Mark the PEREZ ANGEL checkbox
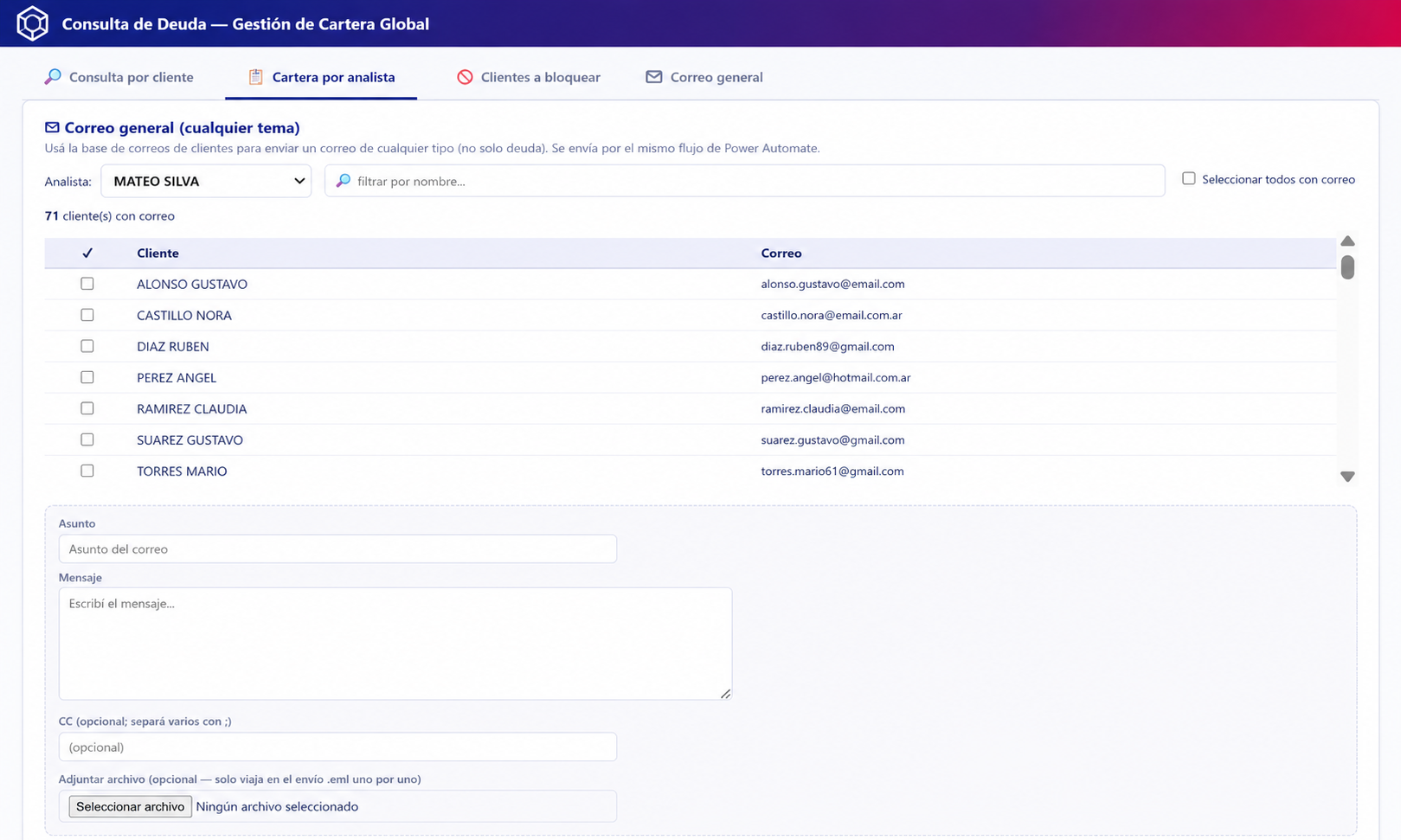 (x=87, y=377)
